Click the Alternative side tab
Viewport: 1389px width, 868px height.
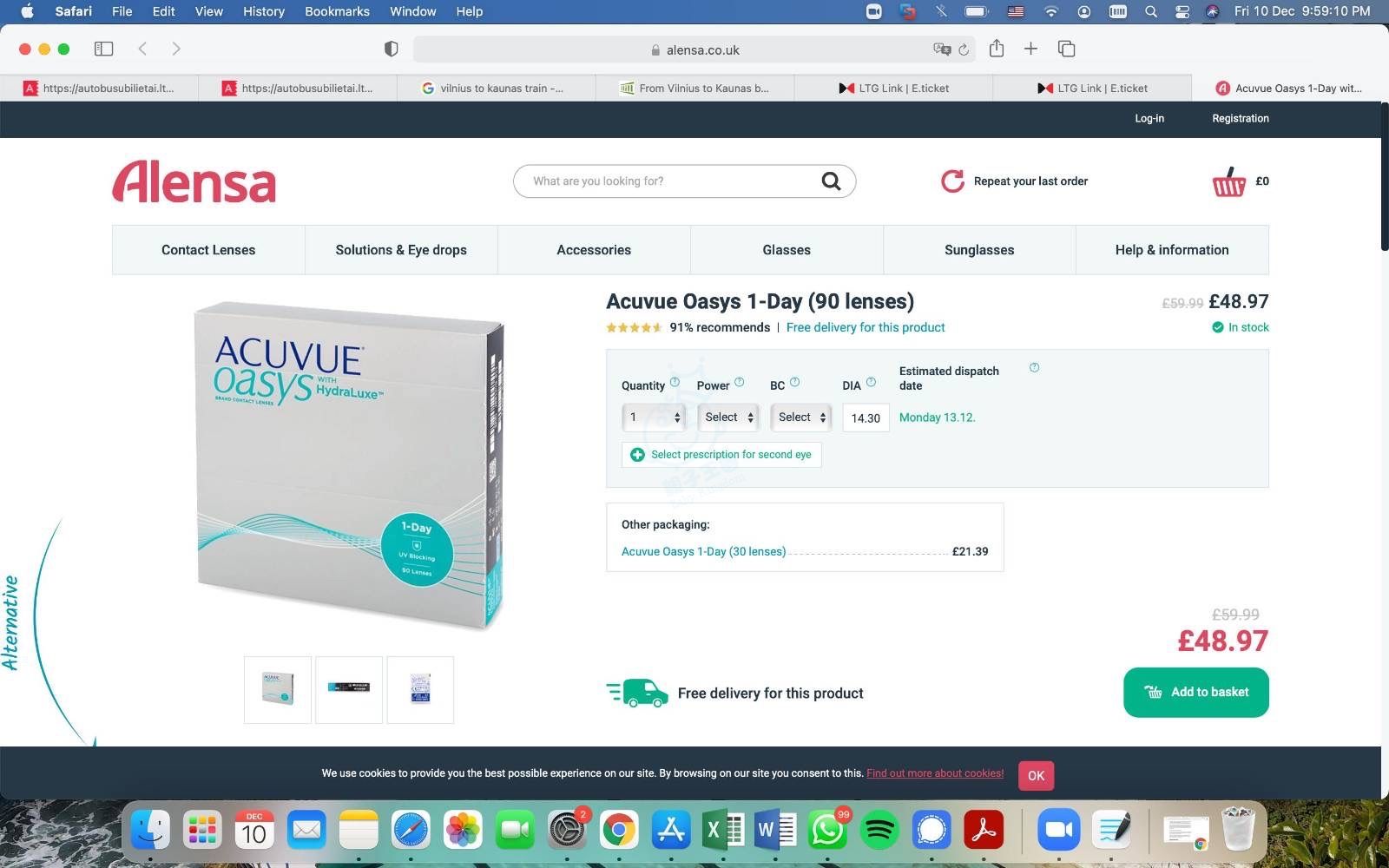click(10, 622)
